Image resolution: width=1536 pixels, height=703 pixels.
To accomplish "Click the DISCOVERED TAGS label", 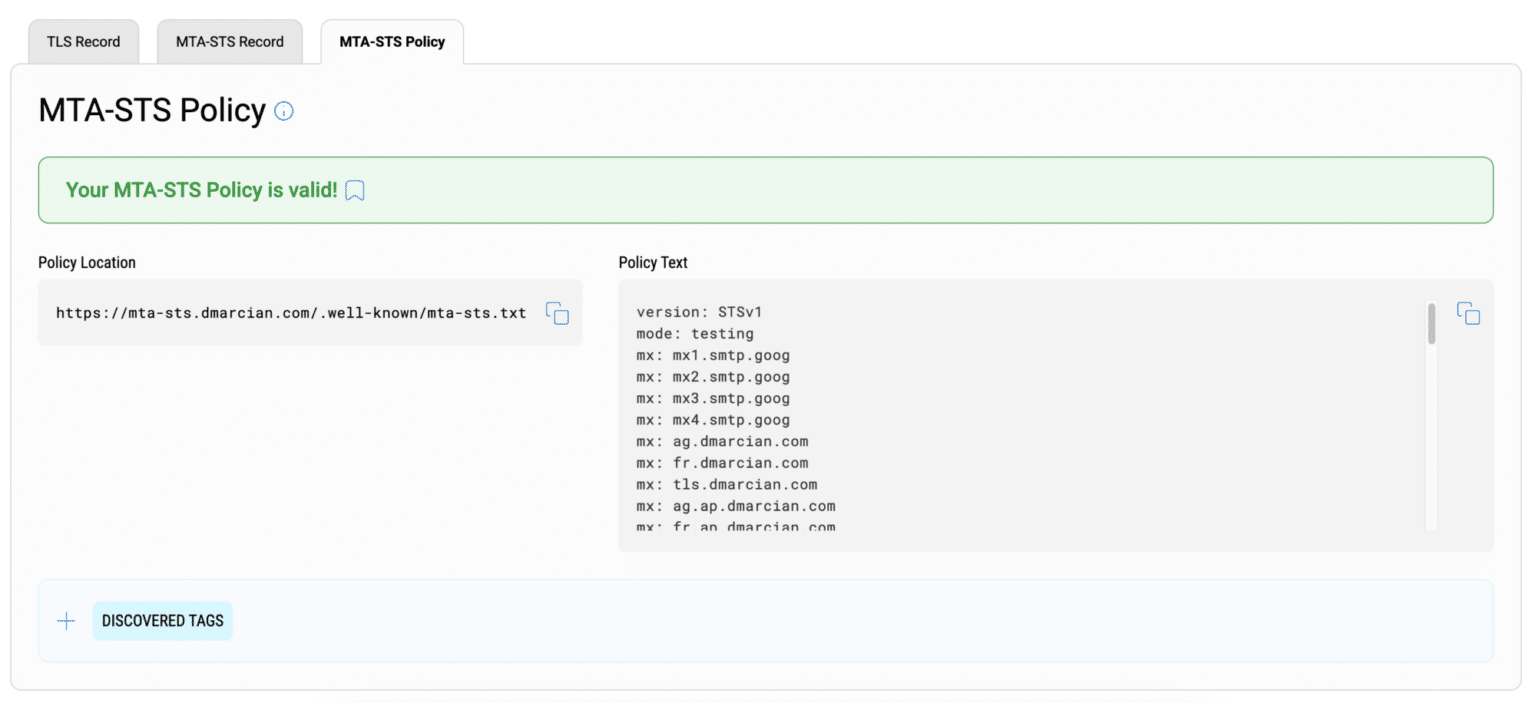I will pos(162,621).
